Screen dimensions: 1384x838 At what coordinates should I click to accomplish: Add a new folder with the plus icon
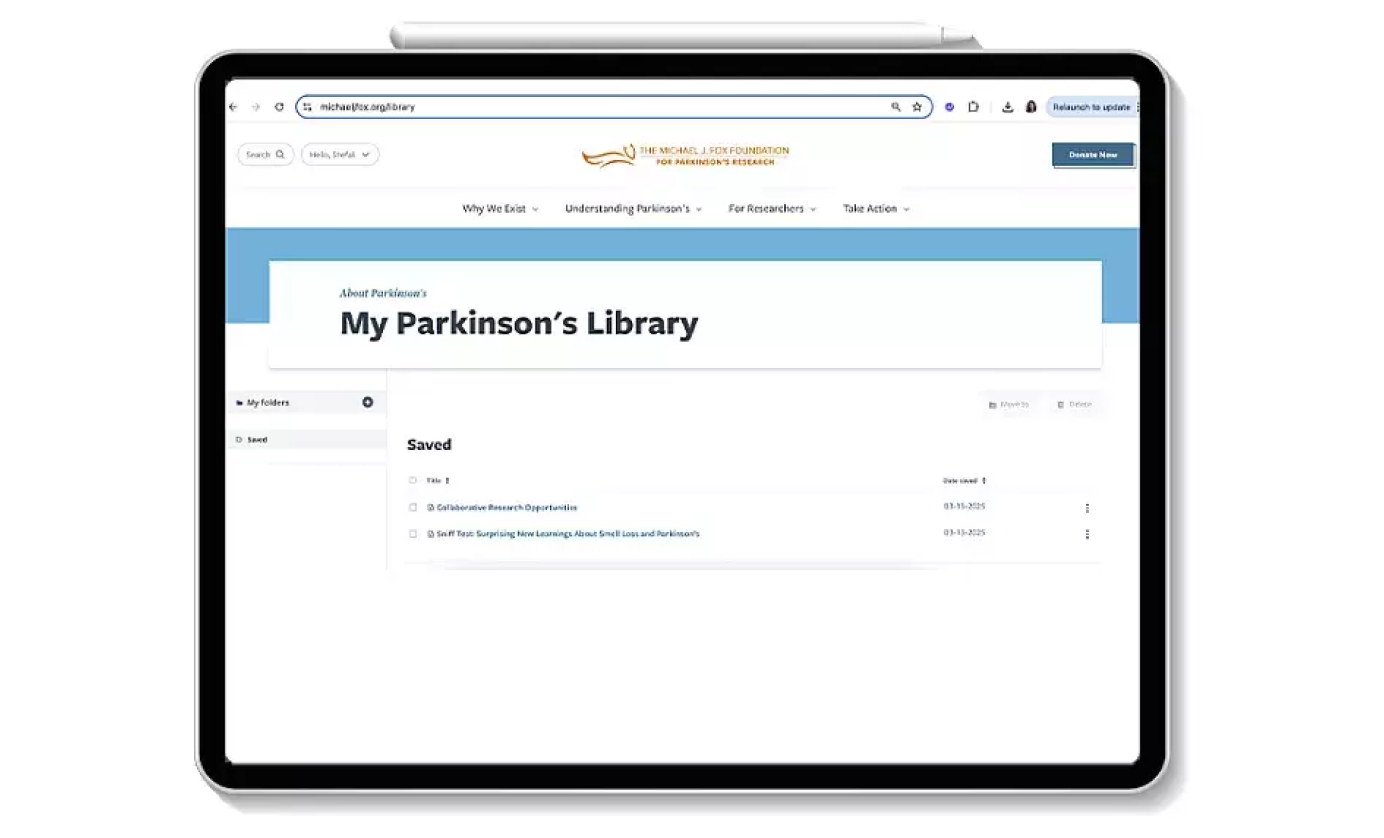coord(367,402)
